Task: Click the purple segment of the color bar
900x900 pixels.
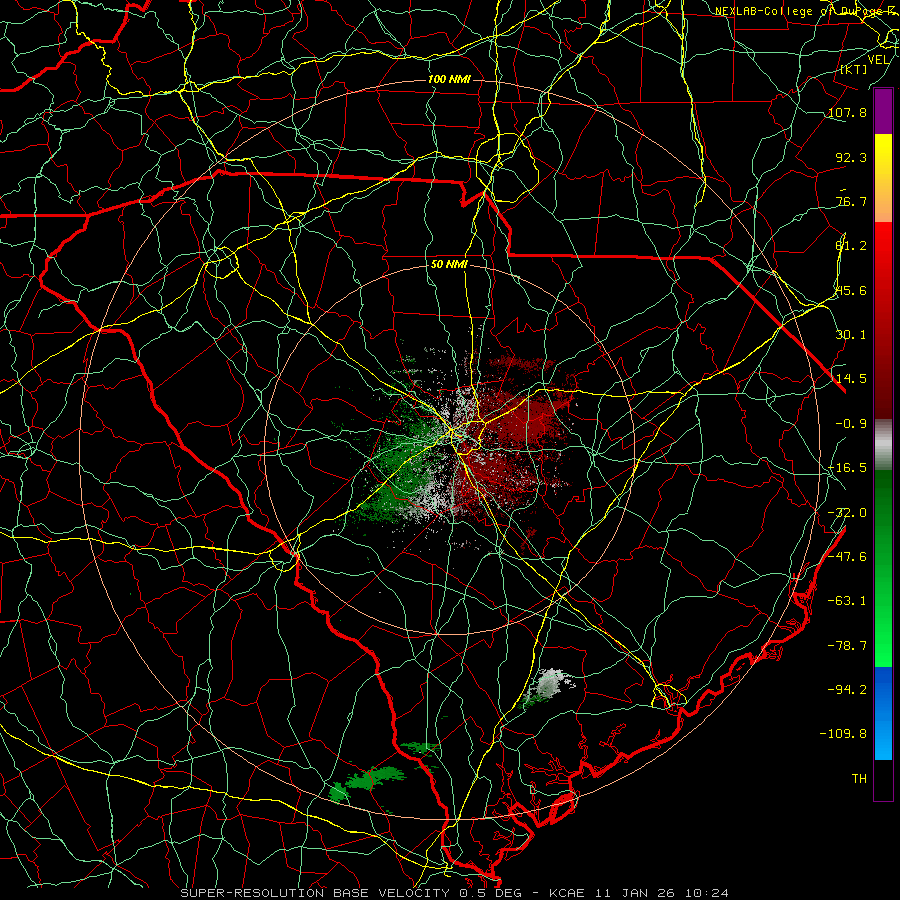Action: 883,111
